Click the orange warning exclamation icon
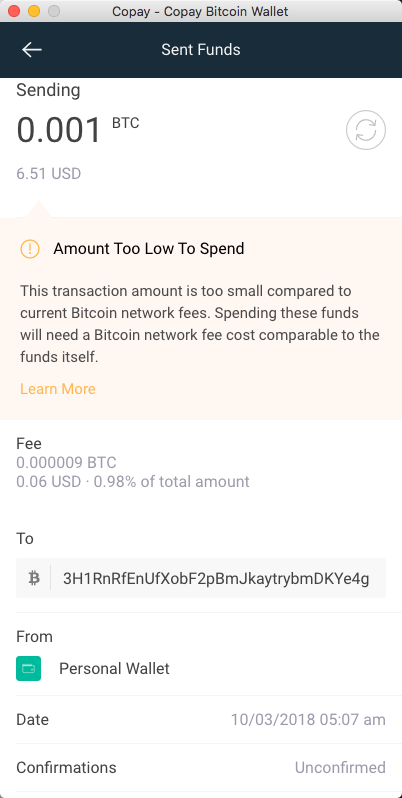 (30, 249)
